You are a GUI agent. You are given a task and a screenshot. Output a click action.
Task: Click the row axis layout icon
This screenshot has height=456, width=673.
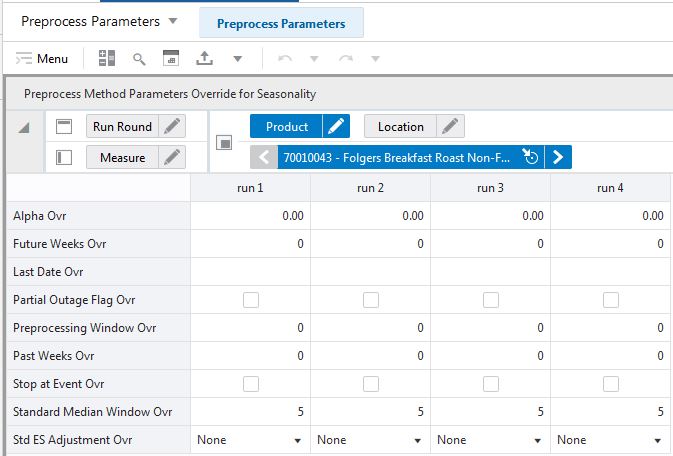tap(64, 158)
